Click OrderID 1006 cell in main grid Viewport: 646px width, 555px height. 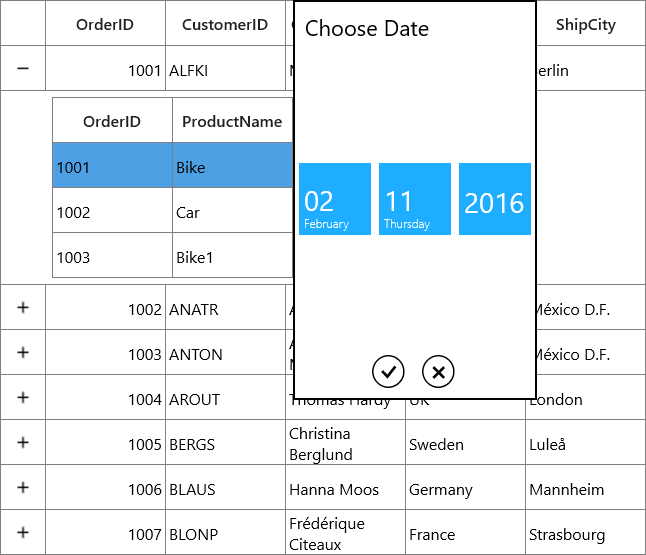pos(105,487)
